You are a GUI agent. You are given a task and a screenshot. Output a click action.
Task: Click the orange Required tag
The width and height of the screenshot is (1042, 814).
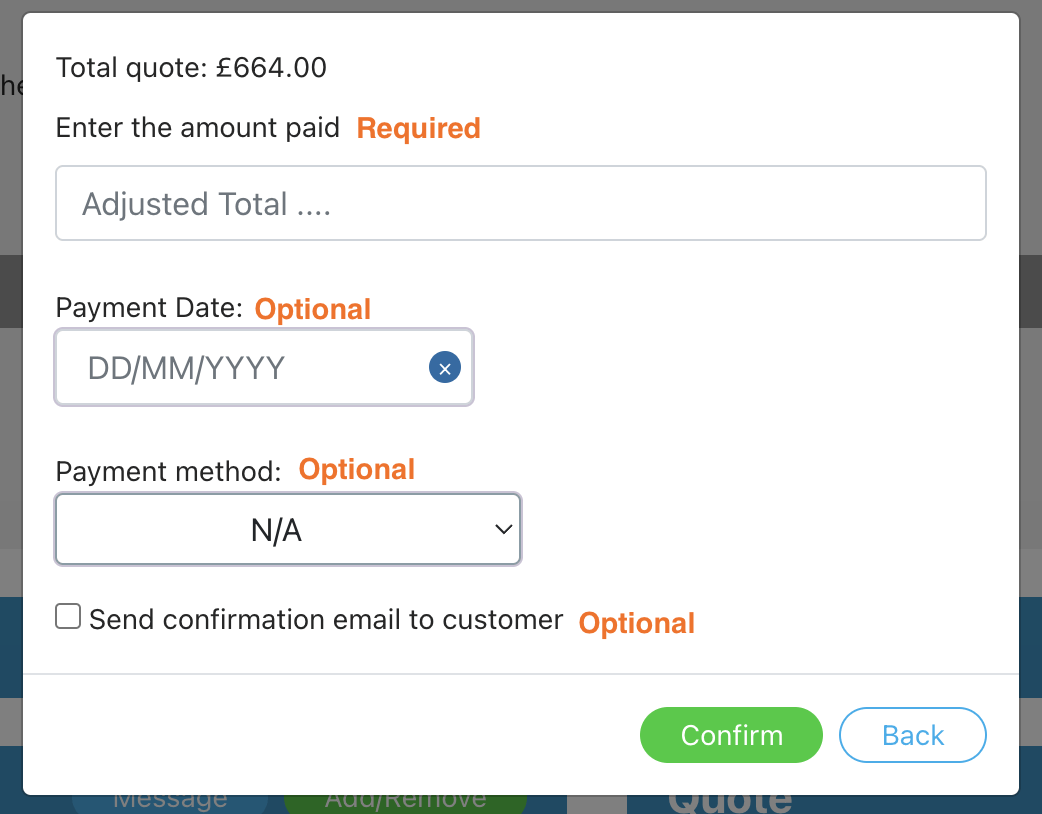click(419, 128)
